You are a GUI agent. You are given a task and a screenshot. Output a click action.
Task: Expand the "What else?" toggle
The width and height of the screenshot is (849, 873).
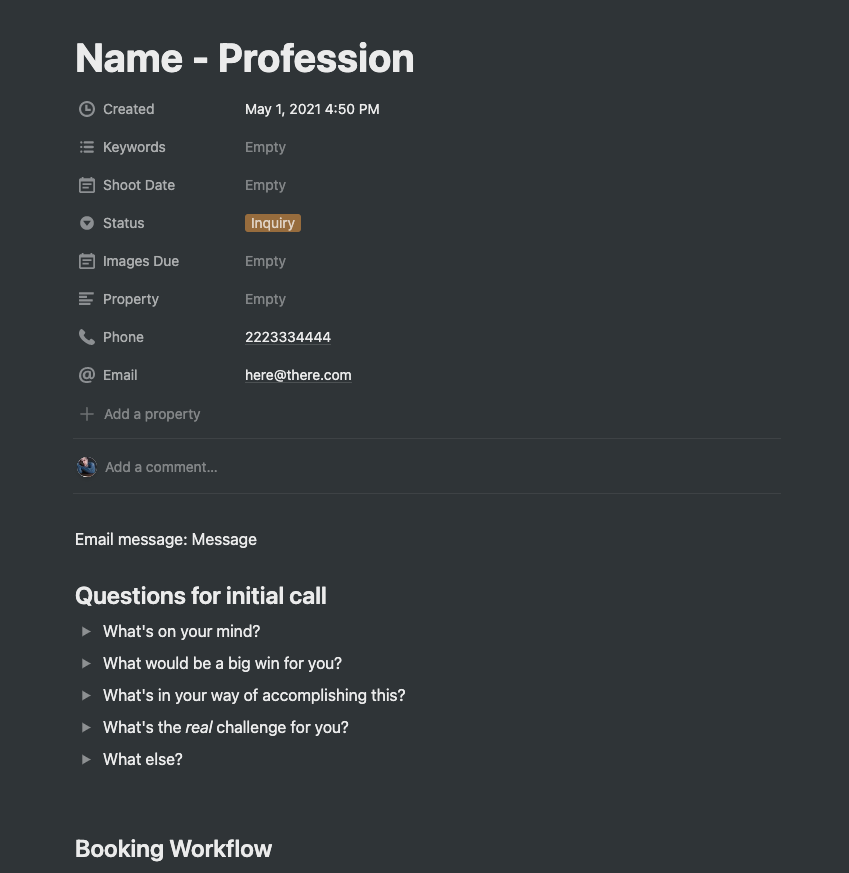[86, 759]
